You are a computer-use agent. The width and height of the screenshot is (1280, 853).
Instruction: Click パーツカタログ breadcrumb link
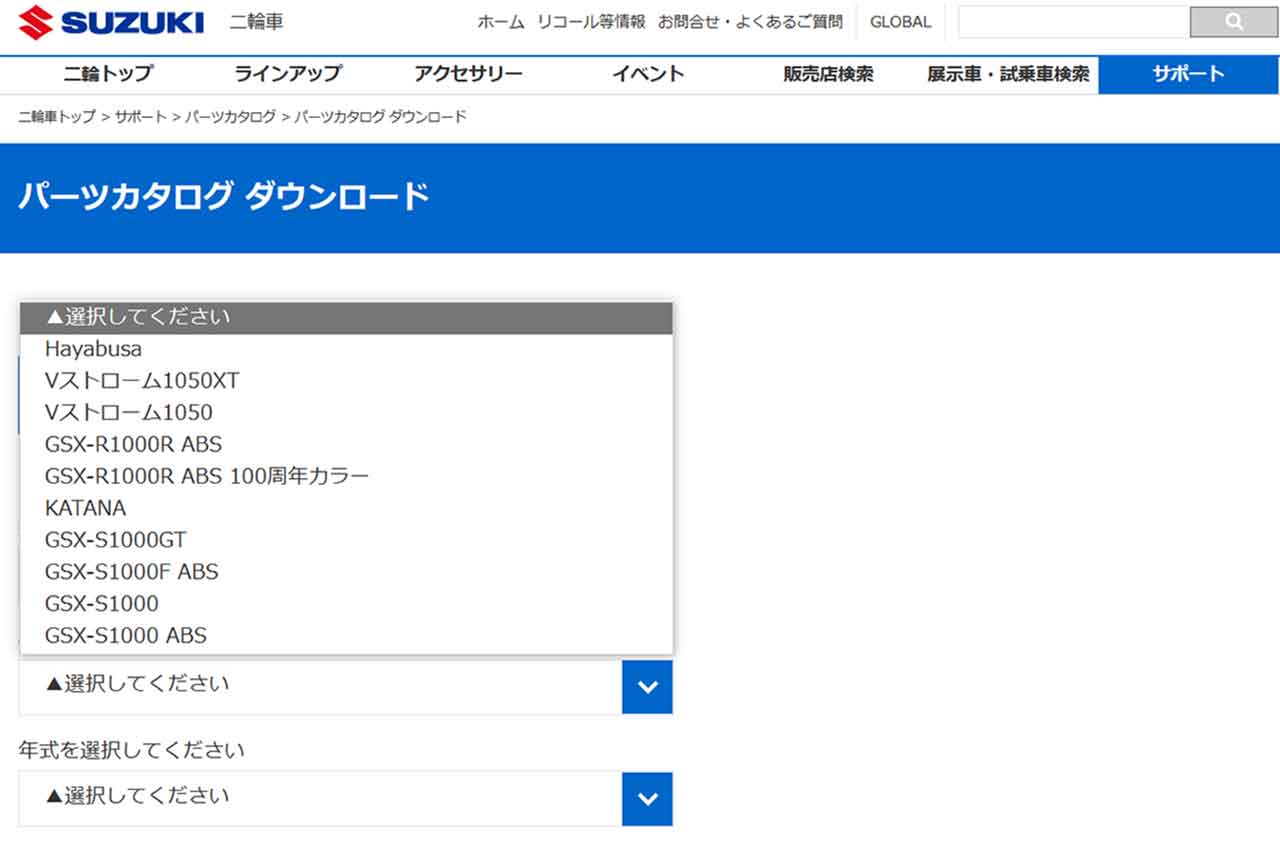(x=230, y=117)
